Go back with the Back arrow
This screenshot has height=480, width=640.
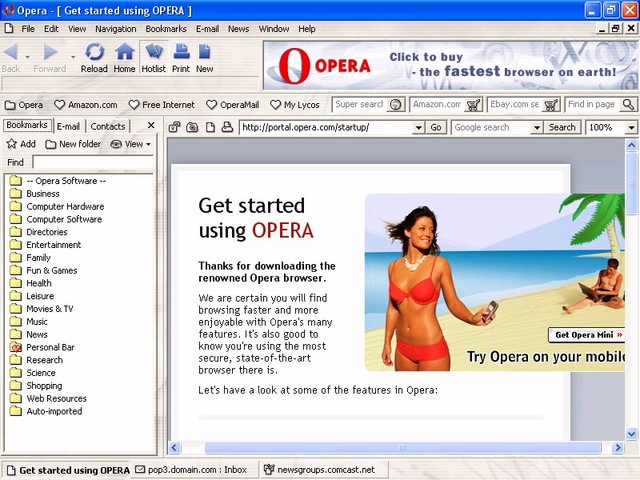click(x=11, y=57)
